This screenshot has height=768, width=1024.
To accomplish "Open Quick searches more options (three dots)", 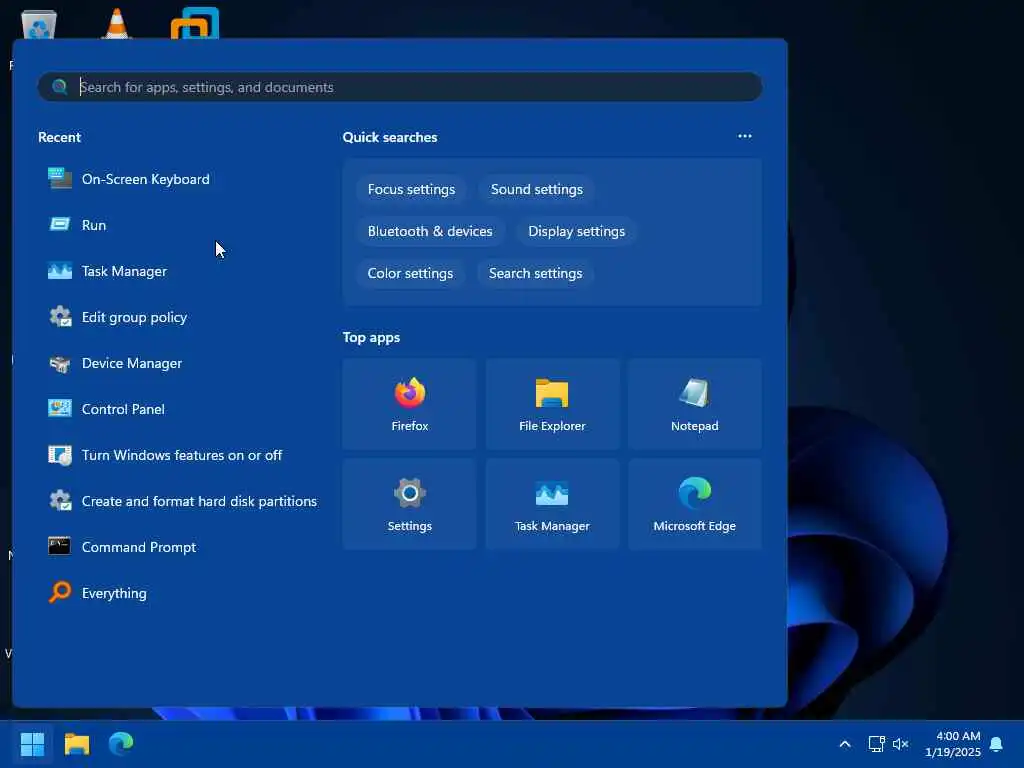I will click(x=744, y=136).
